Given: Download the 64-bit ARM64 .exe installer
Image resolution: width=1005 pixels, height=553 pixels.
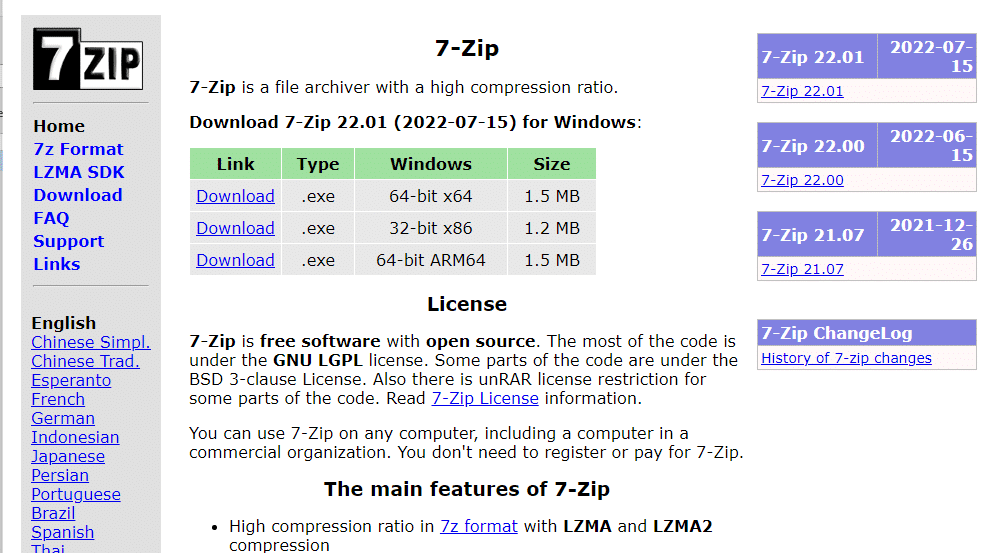Looking at the screenshot, I should tap(235, 260).
